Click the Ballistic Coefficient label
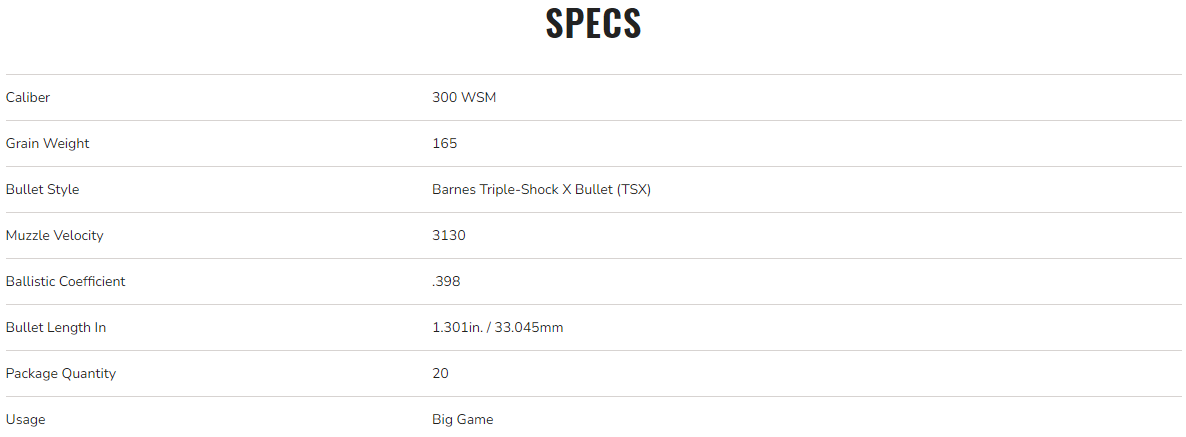This screenshot has width=1186, height=437. tap(65, 282)
